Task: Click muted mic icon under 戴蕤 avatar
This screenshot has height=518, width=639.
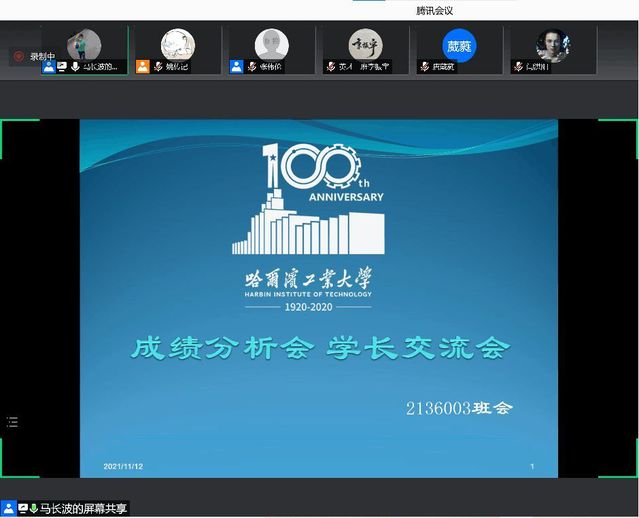Action: tap(425, 66)
